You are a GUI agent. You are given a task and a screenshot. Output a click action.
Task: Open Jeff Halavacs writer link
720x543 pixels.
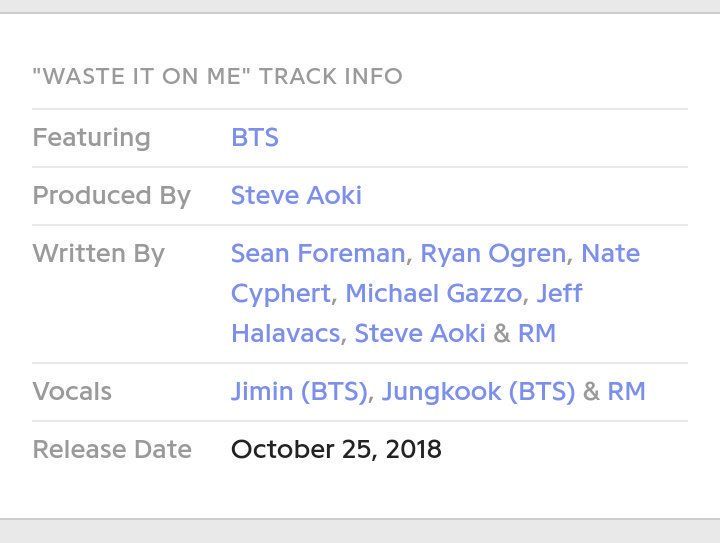pyautogui.click(x=559, y=293)
